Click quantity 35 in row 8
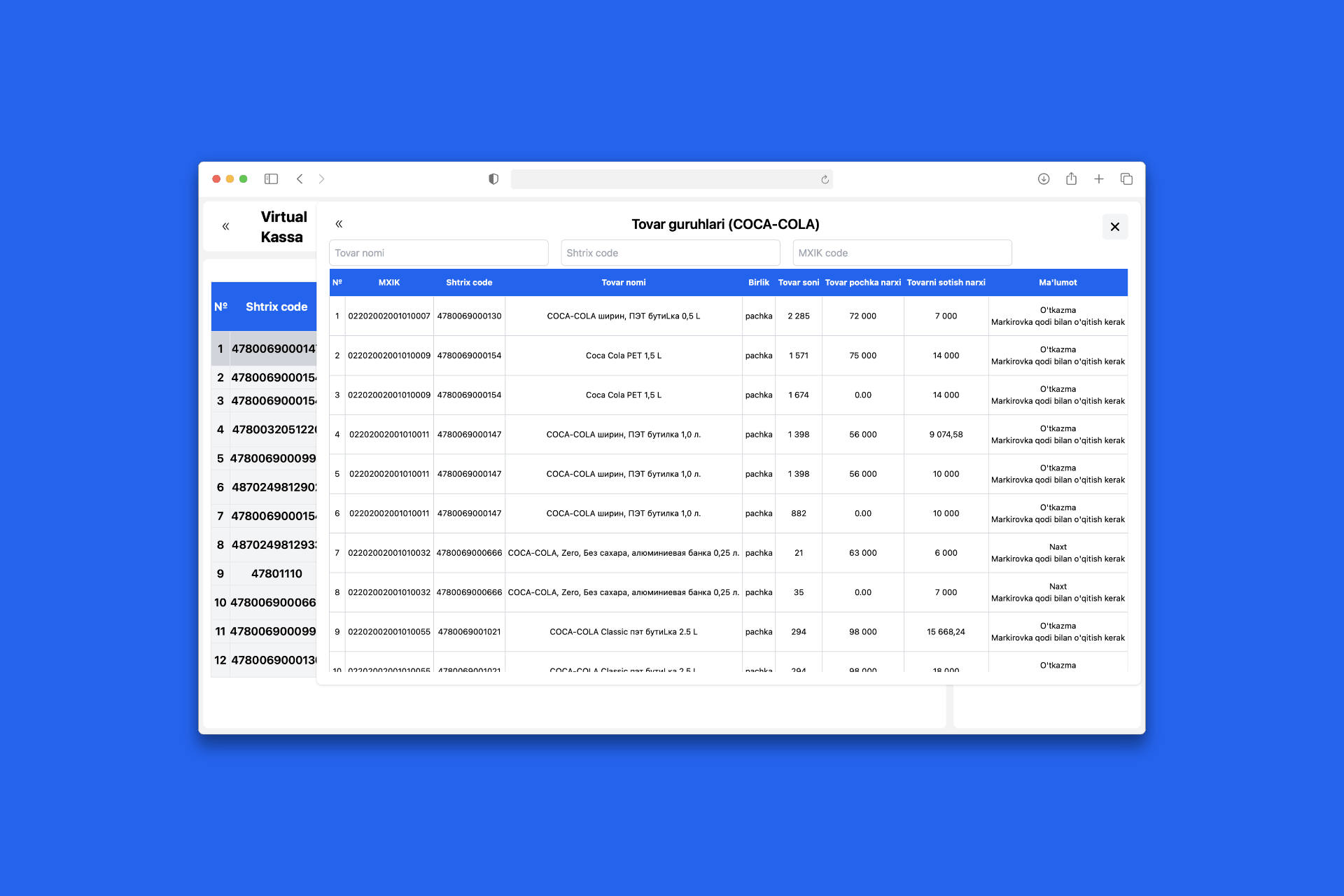1344x896 pixels. tap(799, 592)
